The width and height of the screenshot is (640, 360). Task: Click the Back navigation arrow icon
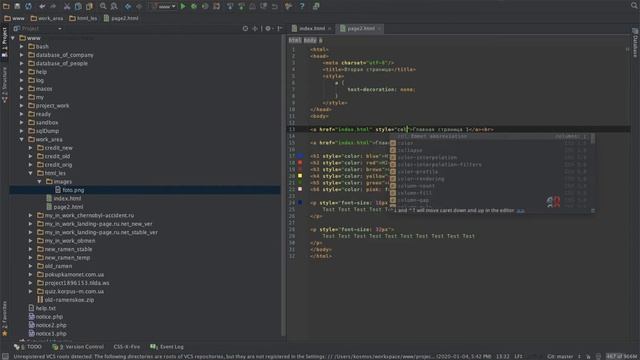[128, 6]
